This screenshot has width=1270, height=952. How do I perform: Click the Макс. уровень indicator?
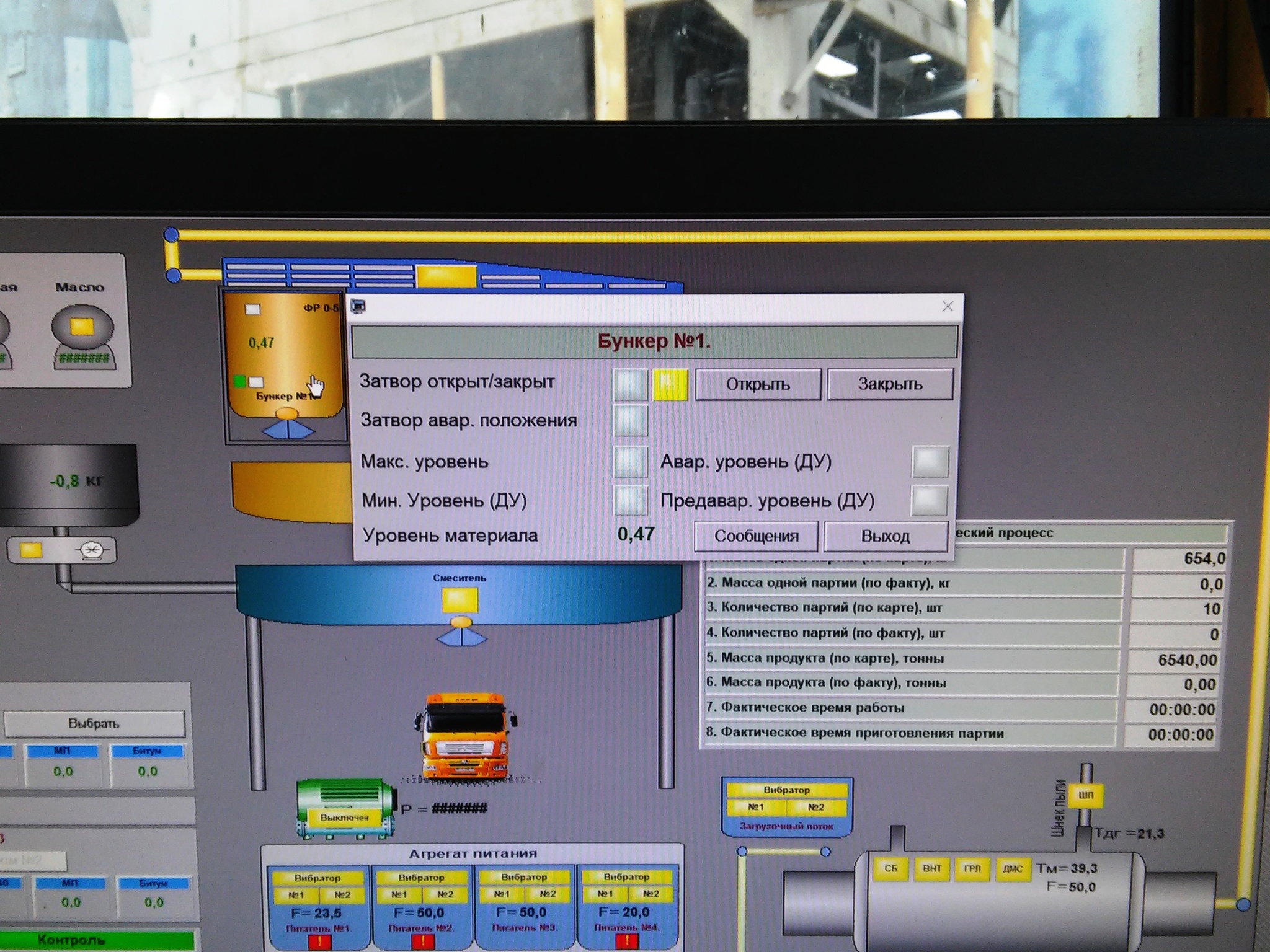[630, 462]
